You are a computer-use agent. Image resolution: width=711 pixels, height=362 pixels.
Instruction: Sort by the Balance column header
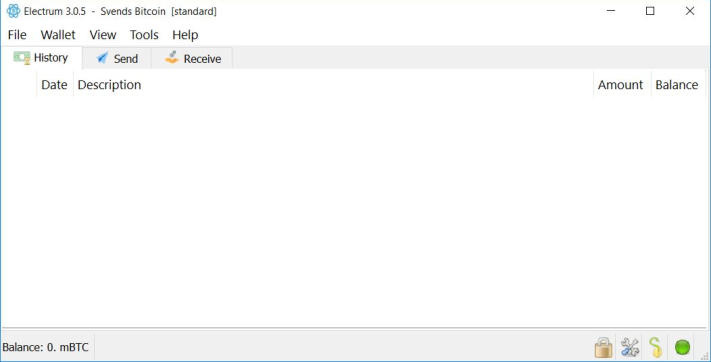point(678,85)
